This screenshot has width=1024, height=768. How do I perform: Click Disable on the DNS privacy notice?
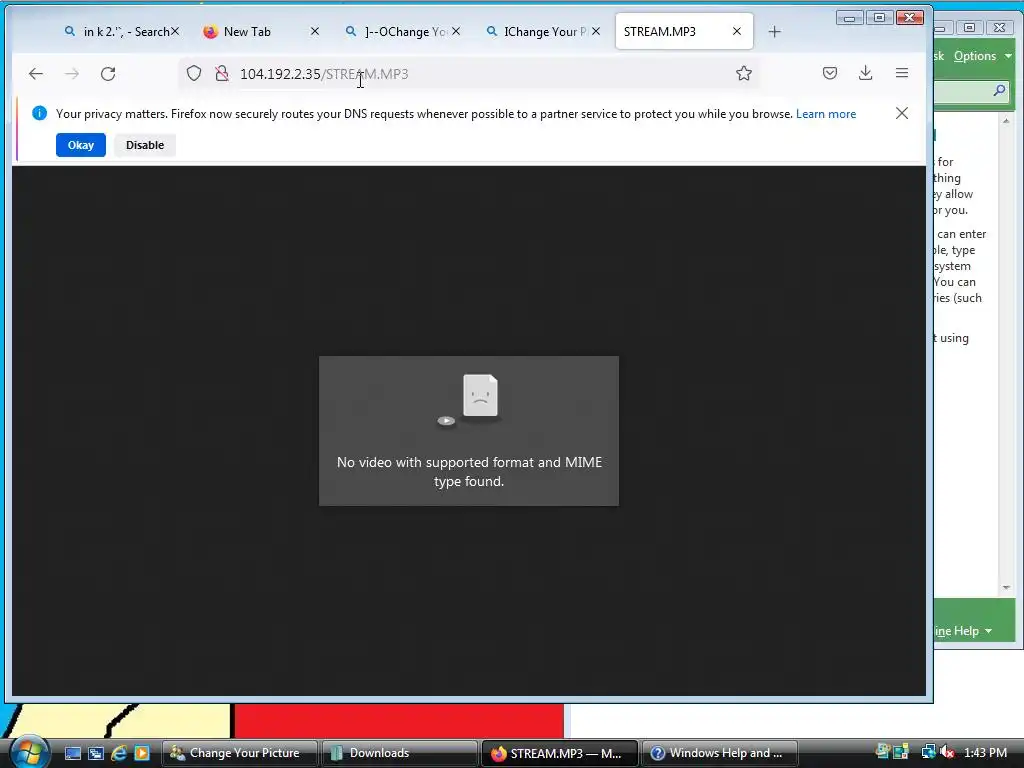point(145,145)
